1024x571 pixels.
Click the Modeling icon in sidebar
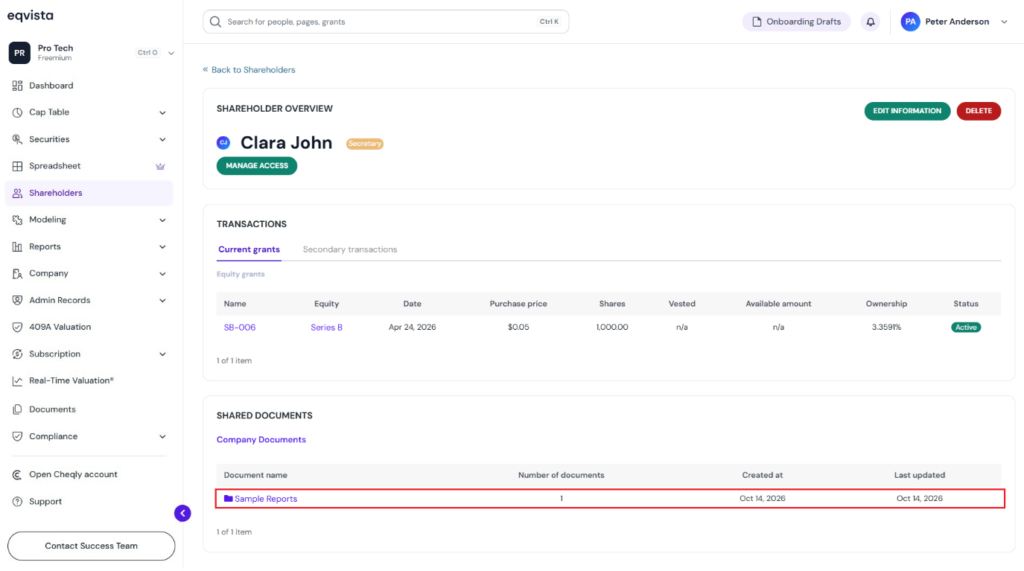17,220
